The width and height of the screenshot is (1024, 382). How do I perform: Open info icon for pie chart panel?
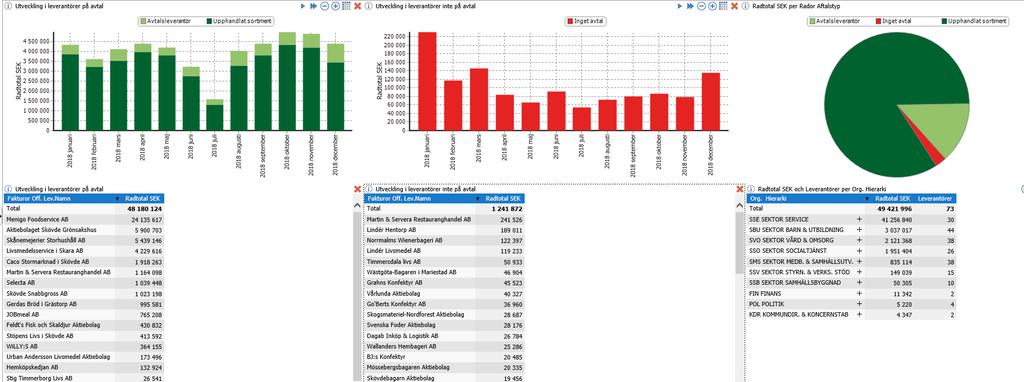coord(746,6)
